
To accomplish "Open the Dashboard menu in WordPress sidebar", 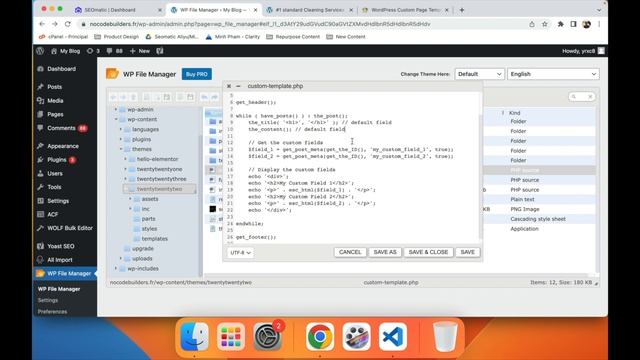I will click(61, 69).
